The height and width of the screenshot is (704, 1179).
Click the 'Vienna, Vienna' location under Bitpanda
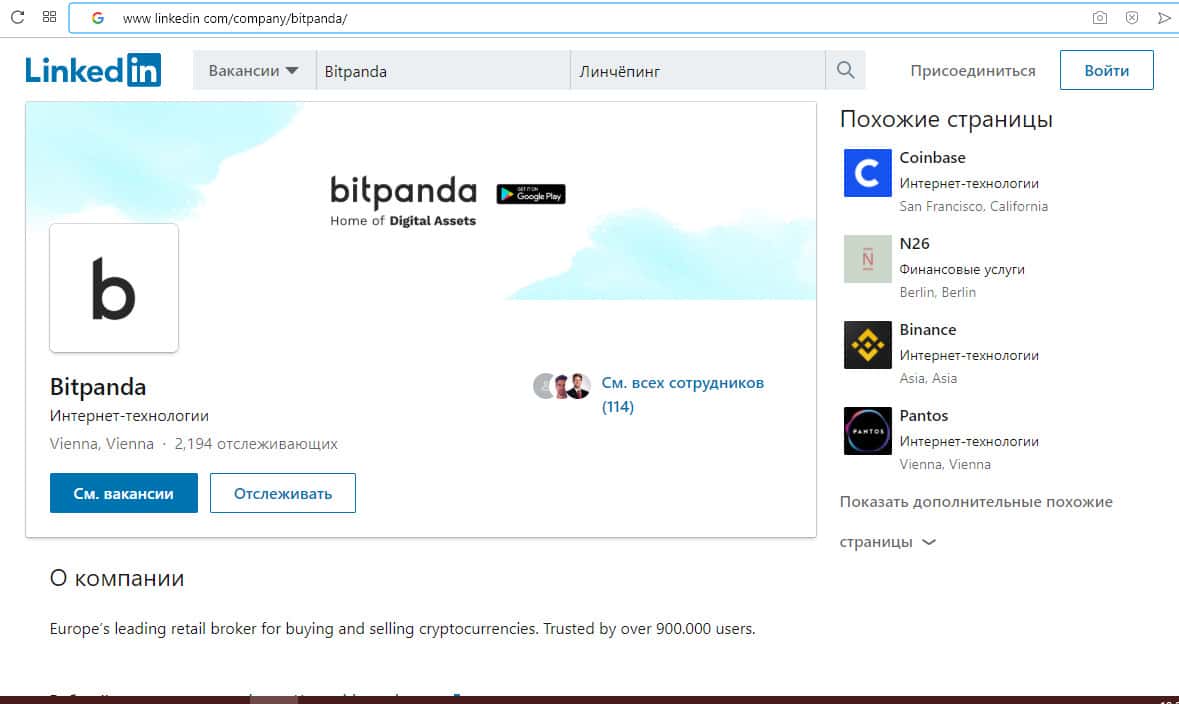pyautogui.click(x=102, y=444)
